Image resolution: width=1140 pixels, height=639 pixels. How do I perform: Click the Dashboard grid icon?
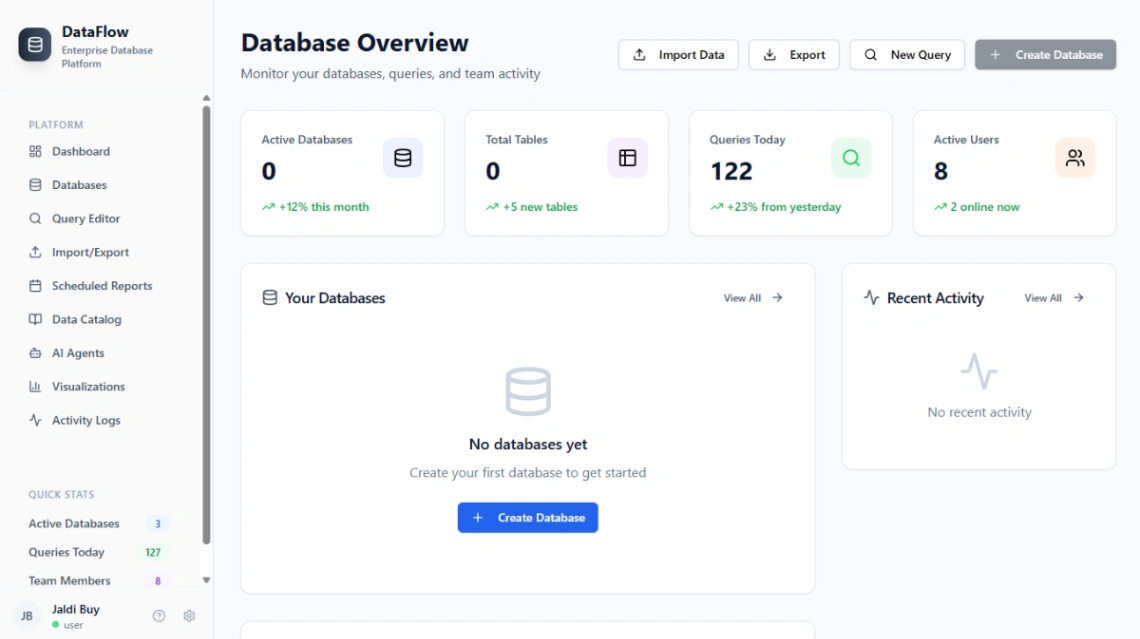click(35, 151)
